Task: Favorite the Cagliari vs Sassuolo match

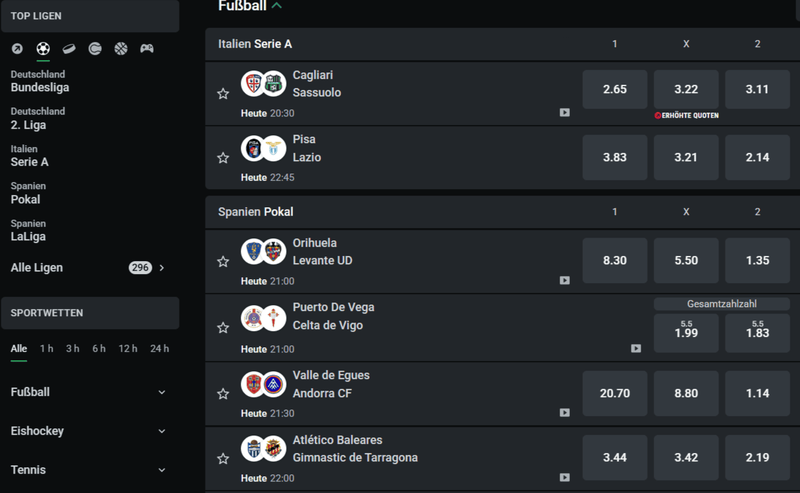Action: coord(223,94)
